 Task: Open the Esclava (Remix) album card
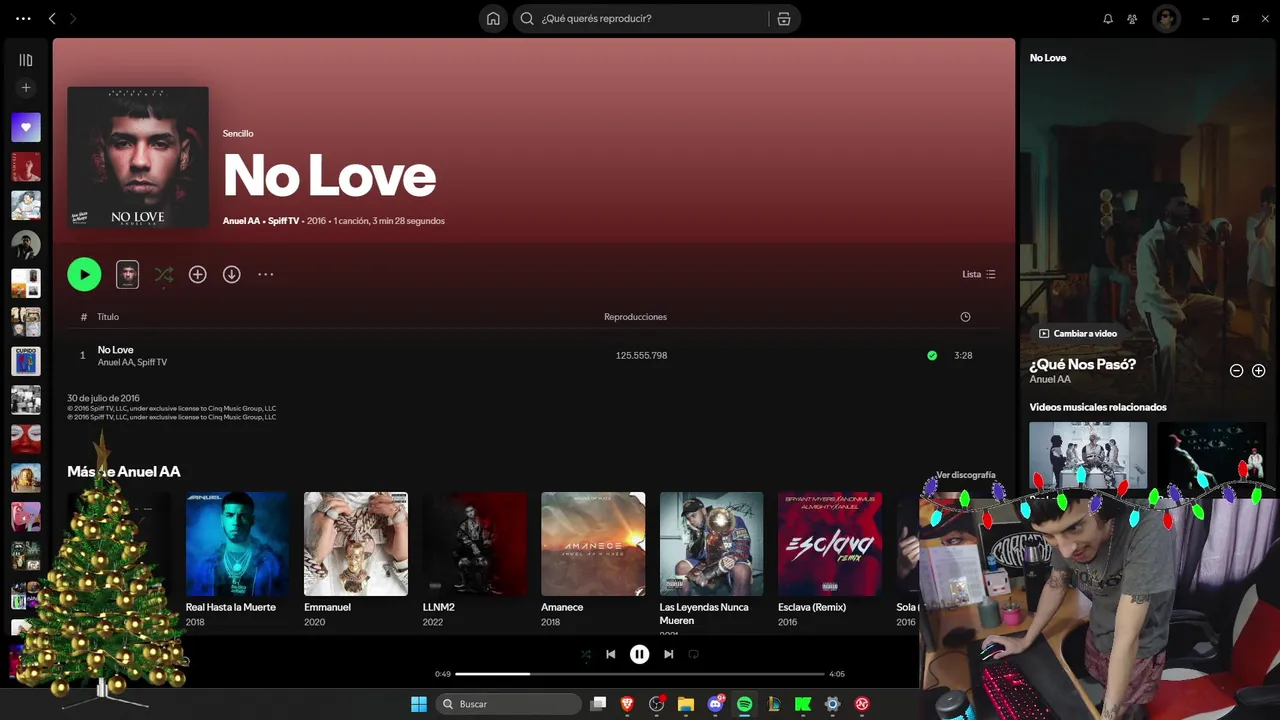point(830,560)
